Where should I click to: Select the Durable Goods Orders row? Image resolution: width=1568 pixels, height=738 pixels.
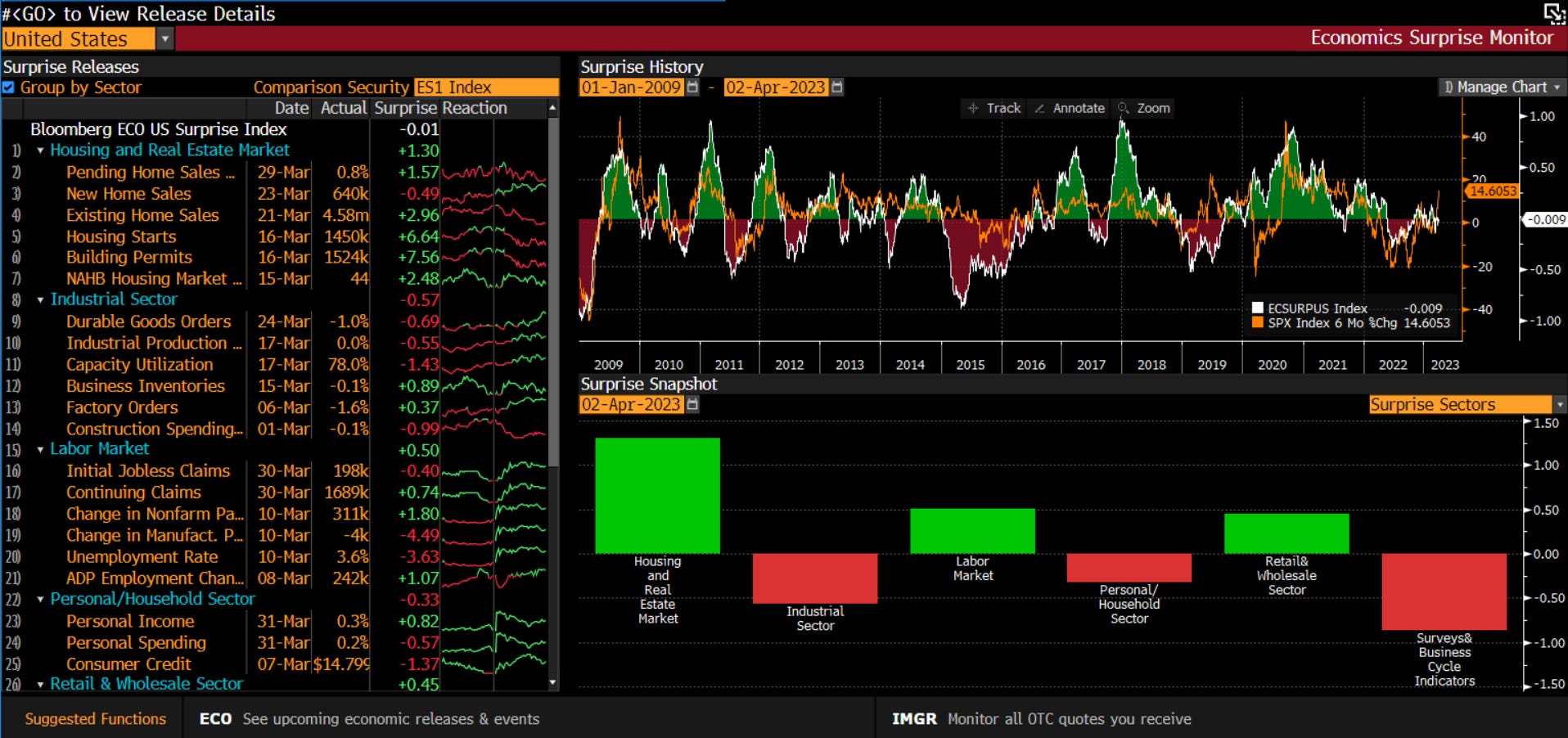[274, 322]
